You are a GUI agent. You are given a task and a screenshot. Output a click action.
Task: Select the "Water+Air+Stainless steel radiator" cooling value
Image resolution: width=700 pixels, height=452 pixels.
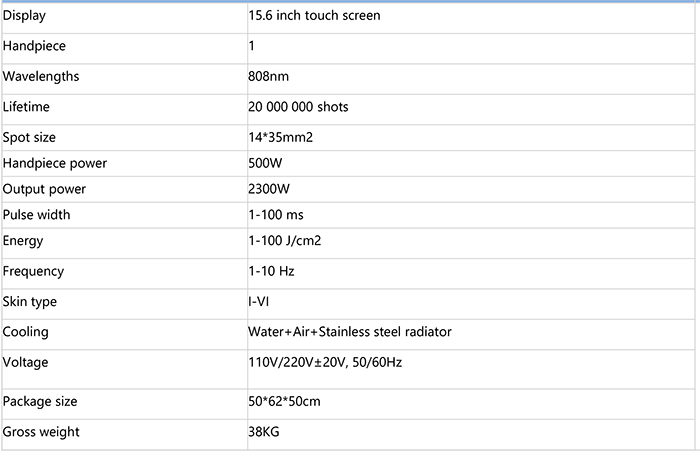coord(356,332)
